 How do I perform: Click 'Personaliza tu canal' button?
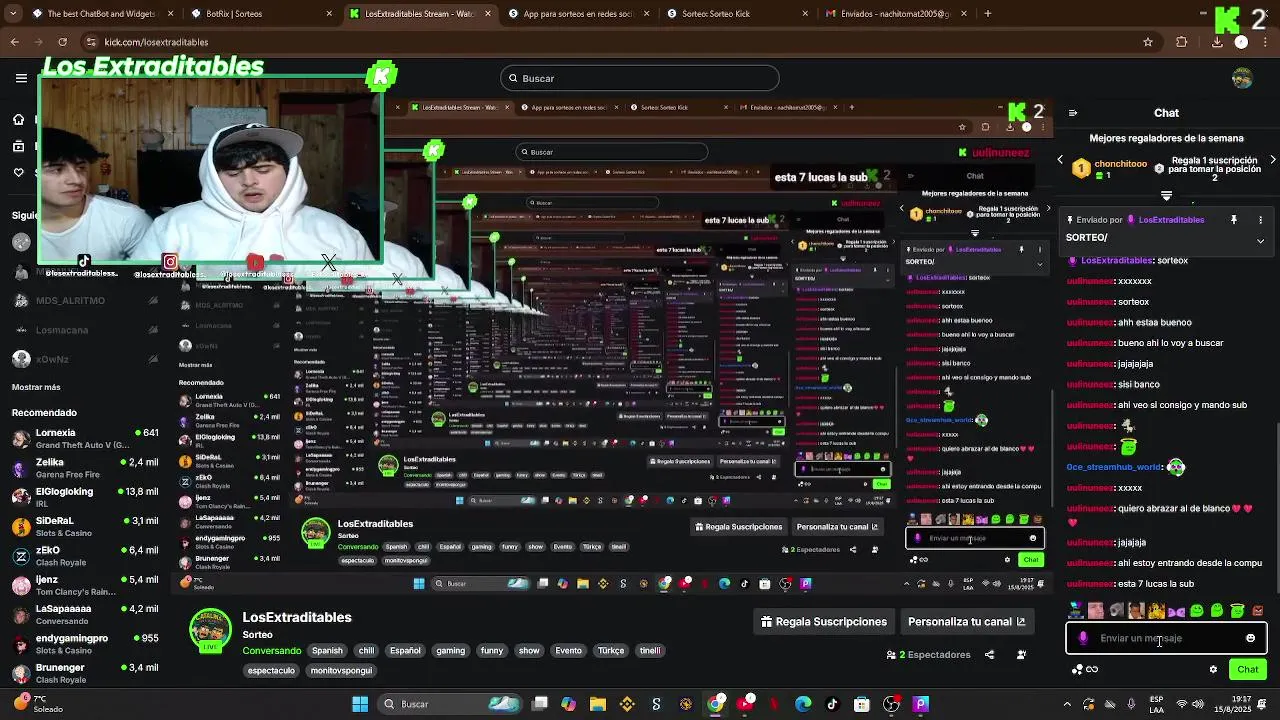pos(966,622)
